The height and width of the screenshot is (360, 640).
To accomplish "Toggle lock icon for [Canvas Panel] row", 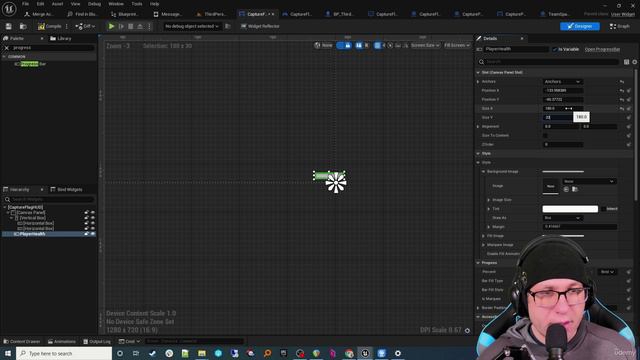I will point(86,213).
